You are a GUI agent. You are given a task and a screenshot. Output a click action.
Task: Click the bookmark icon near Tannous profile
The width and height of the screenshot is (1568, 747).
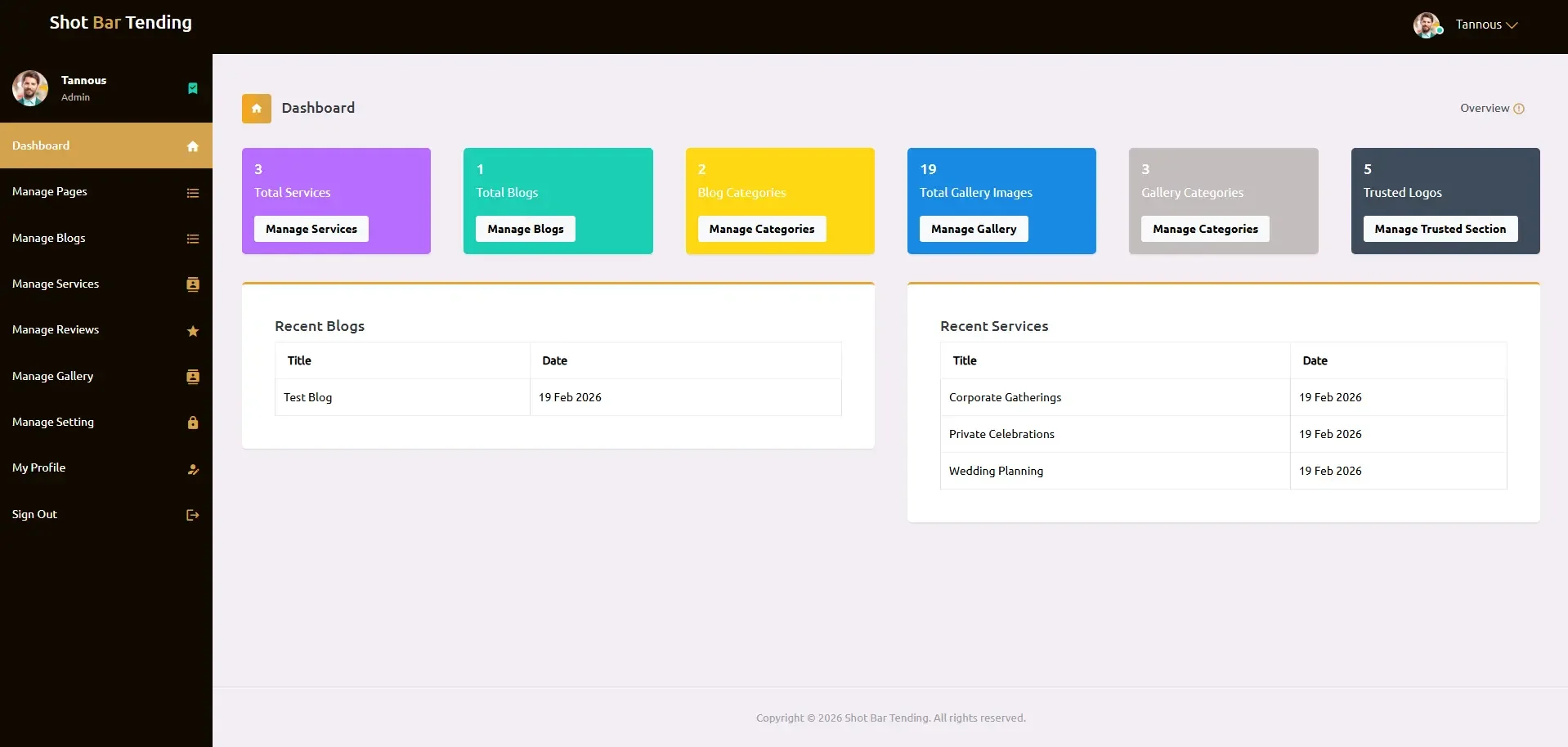click(x=193, y=88)
